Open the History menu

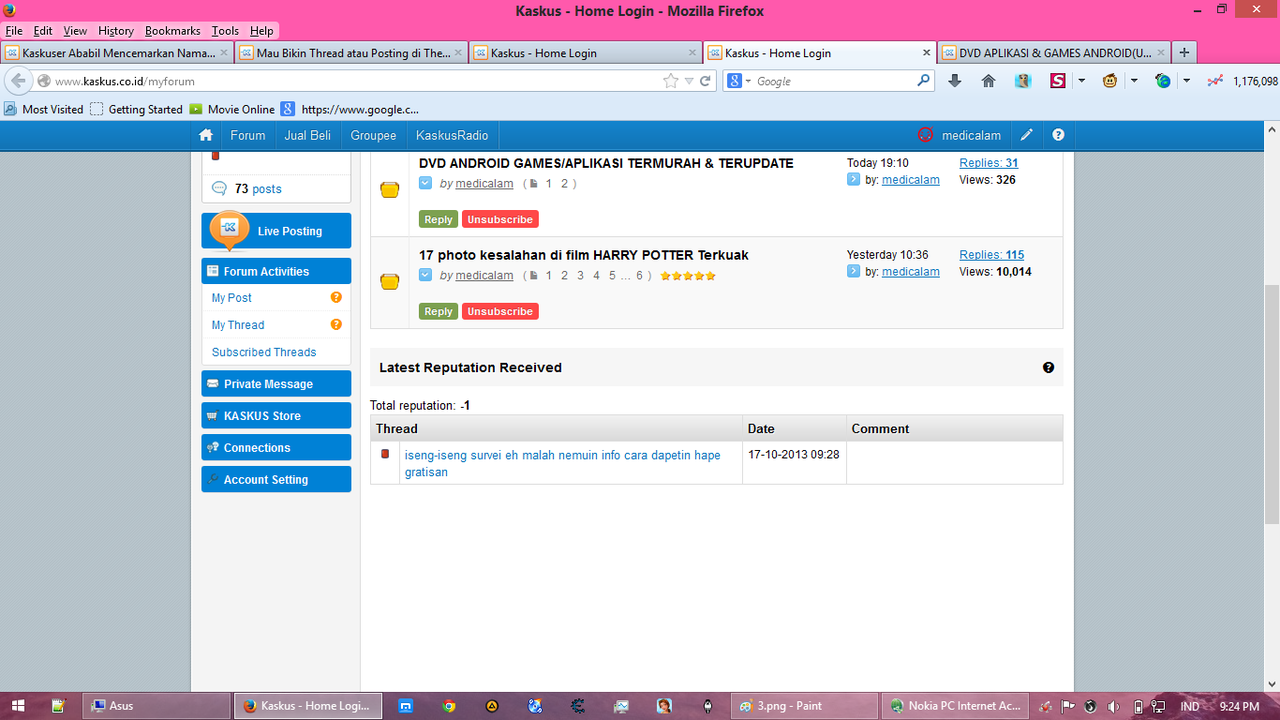tap(116, 31)
